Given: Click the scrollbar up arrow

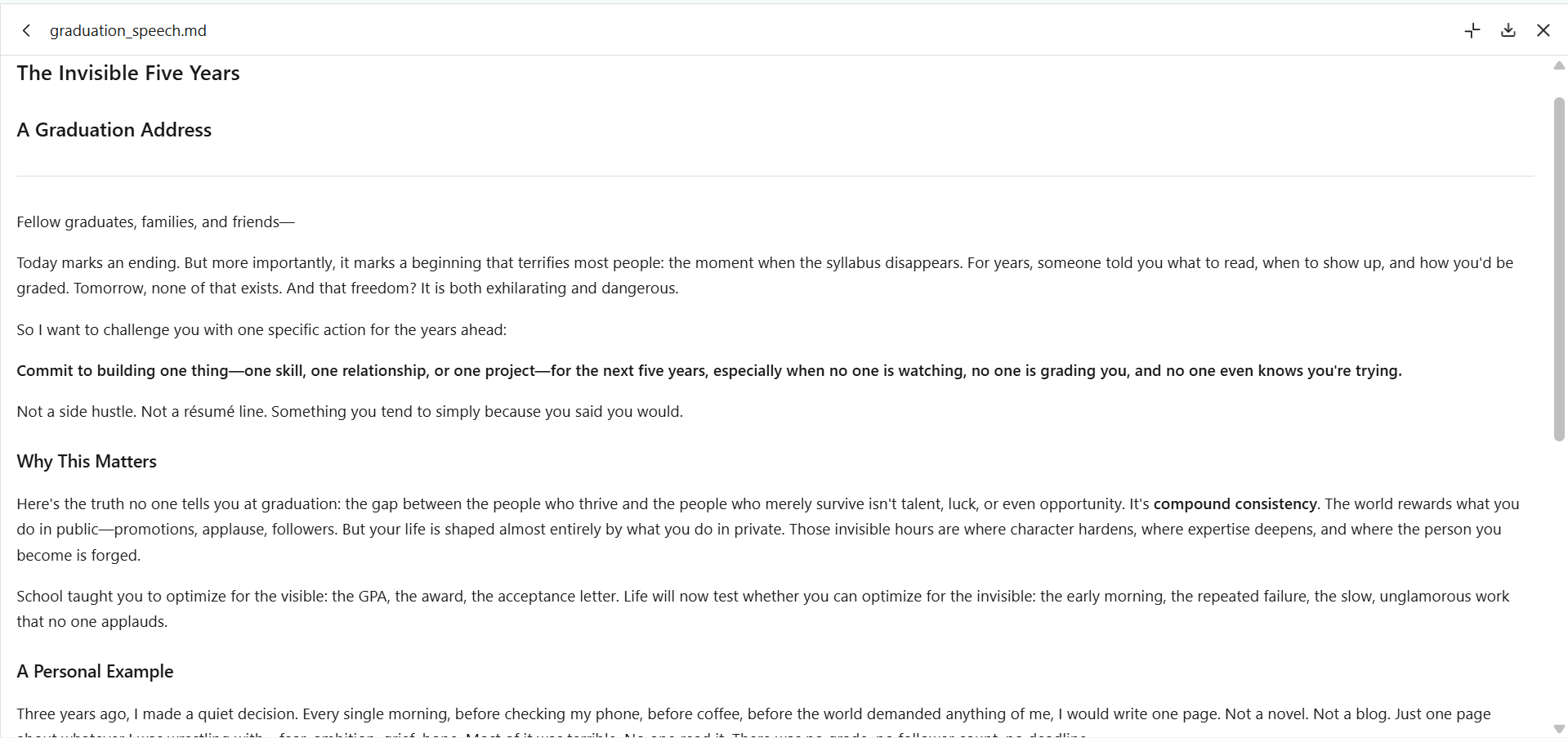Looking at the screenshot, I should [1559, 65].
